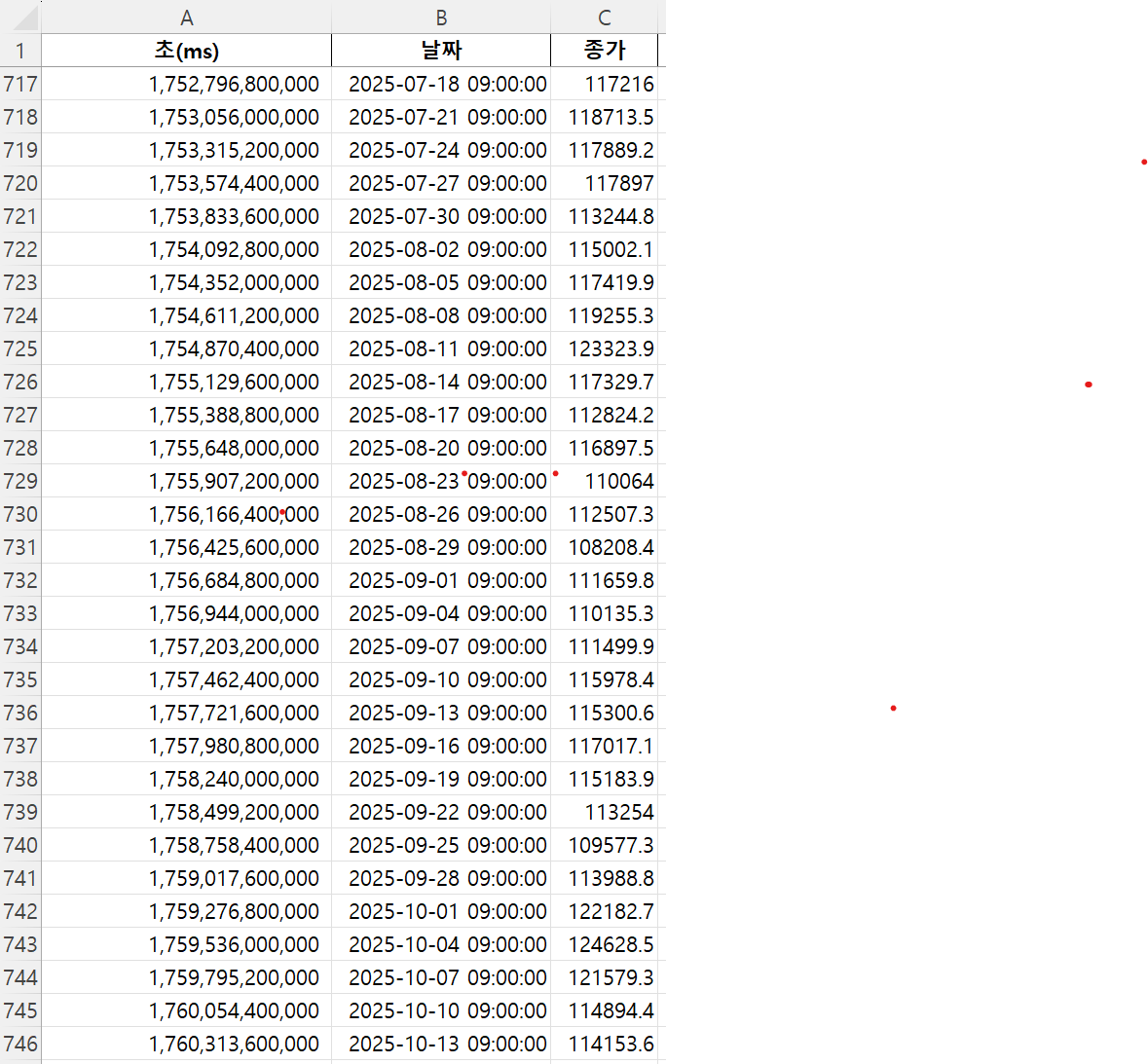Viewport: 1148px width, 1064px height.
Task: Select column B header
Action: click(x=441, y=18)
